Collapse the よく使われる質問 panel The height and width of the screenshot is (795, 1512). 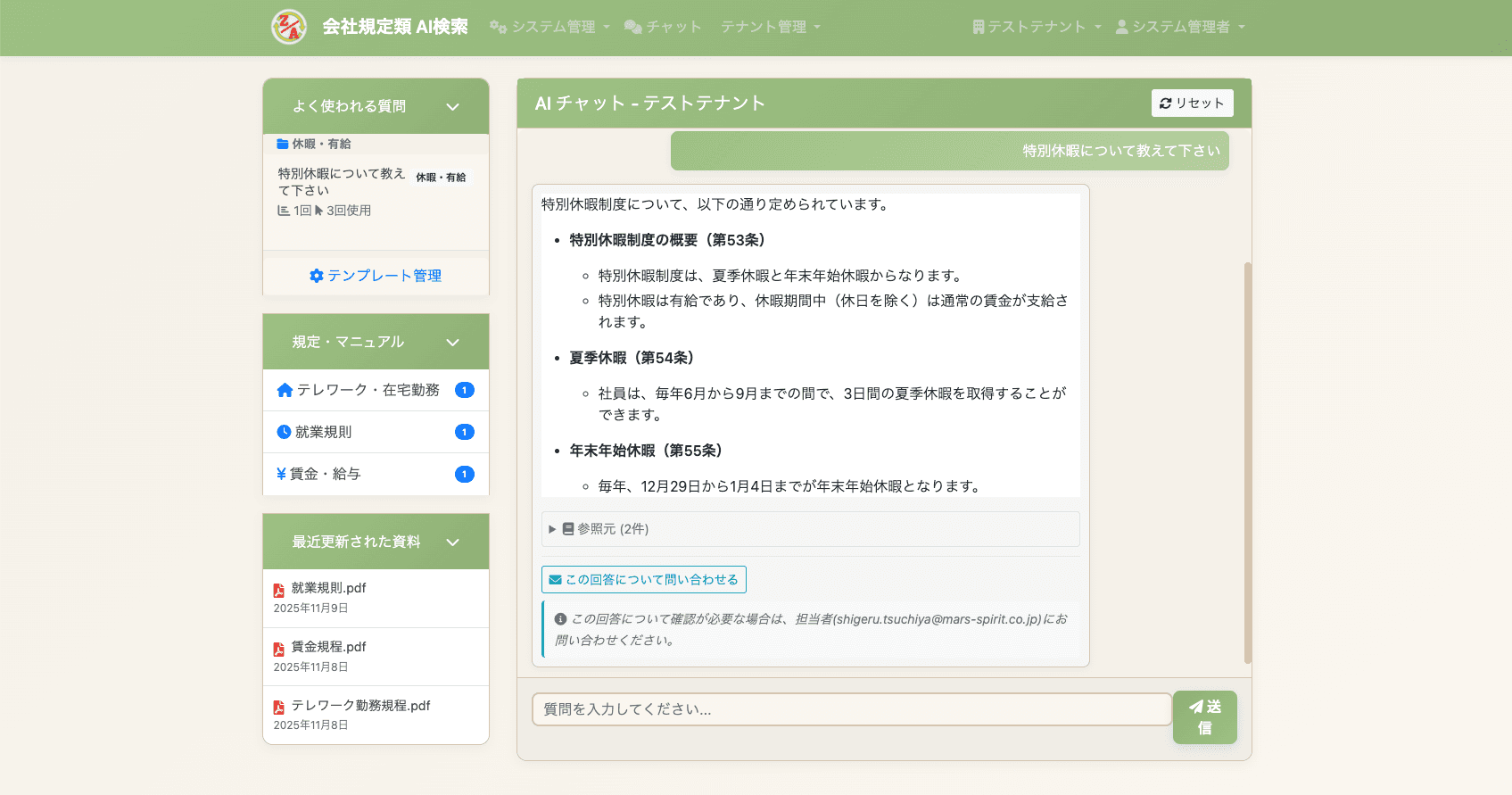pos(452,107)
